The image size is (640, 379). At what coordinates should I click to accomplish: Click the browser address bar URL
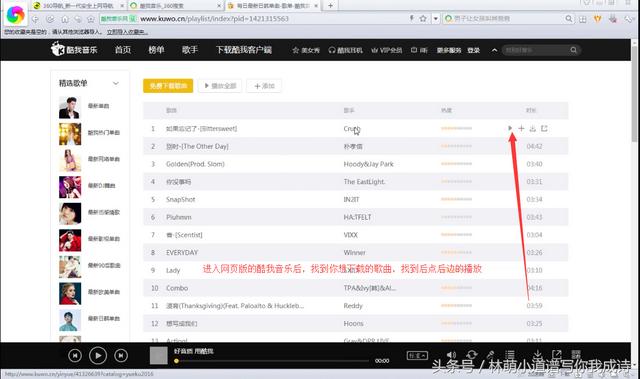(x=214, y=19)
